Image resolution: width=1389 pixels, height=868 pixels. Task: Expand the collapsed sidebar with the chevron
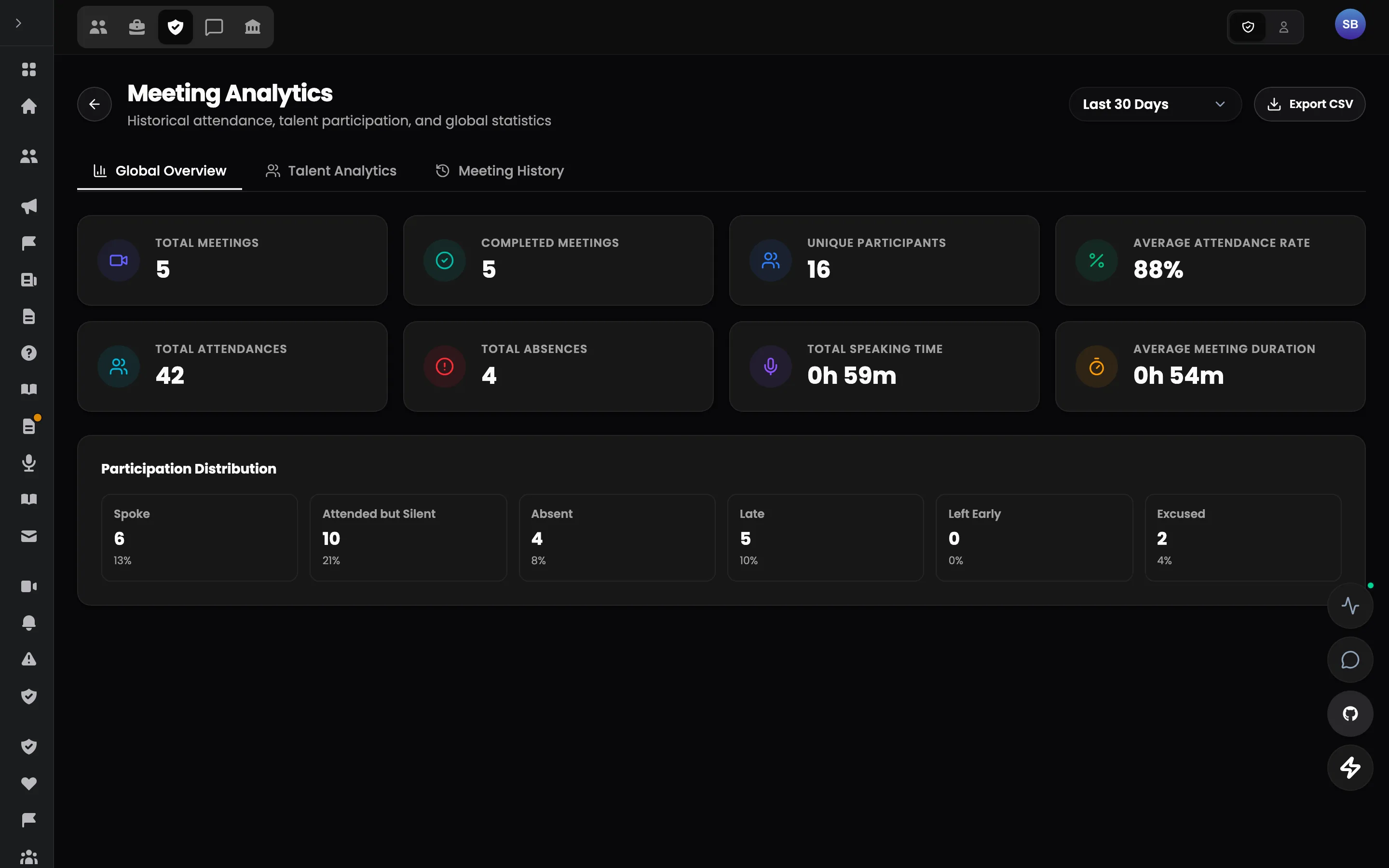pyautogui.click(x=18, y=23)
